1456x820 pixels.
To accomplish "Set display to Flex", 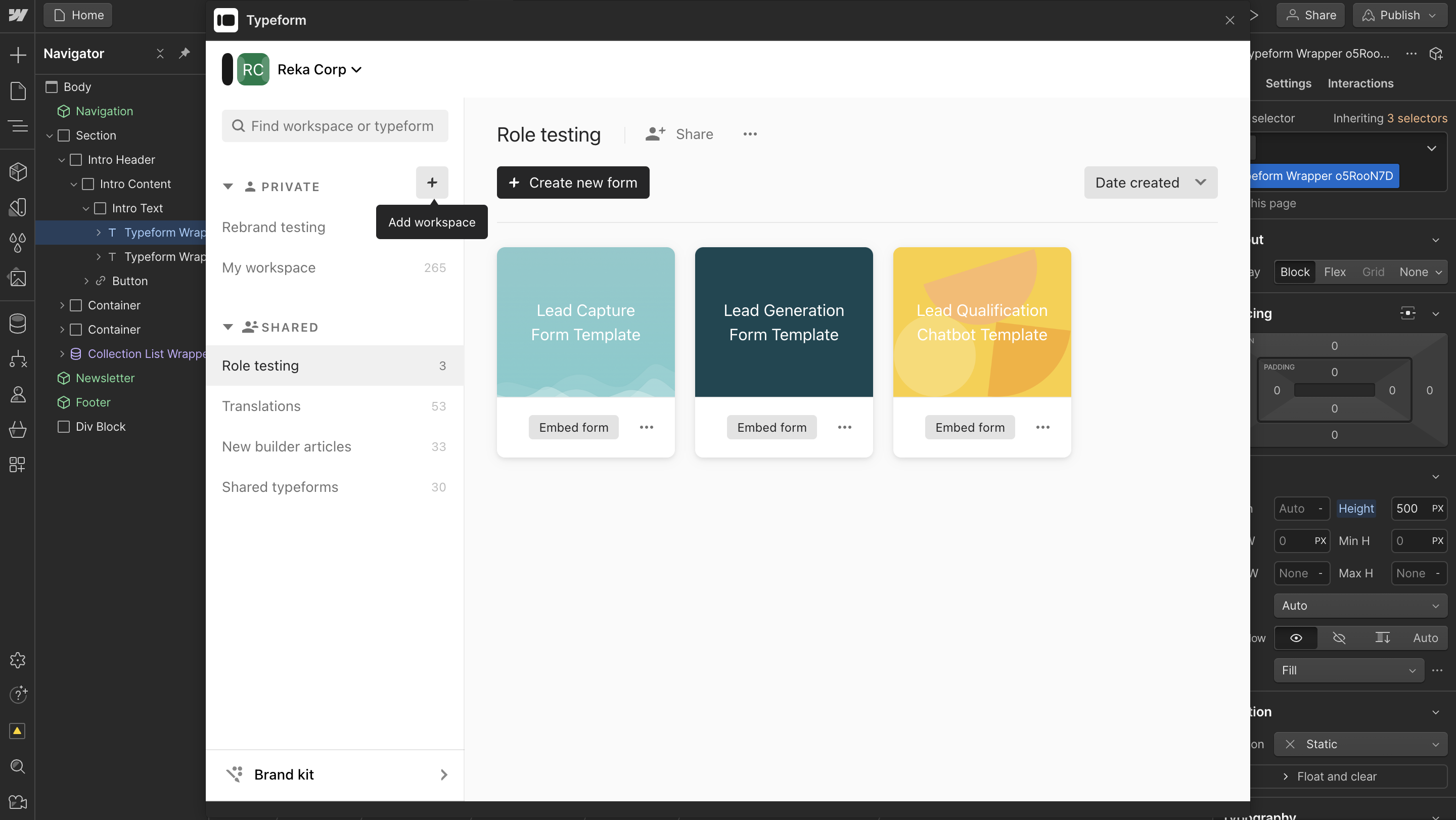I will pos(1335,272).
